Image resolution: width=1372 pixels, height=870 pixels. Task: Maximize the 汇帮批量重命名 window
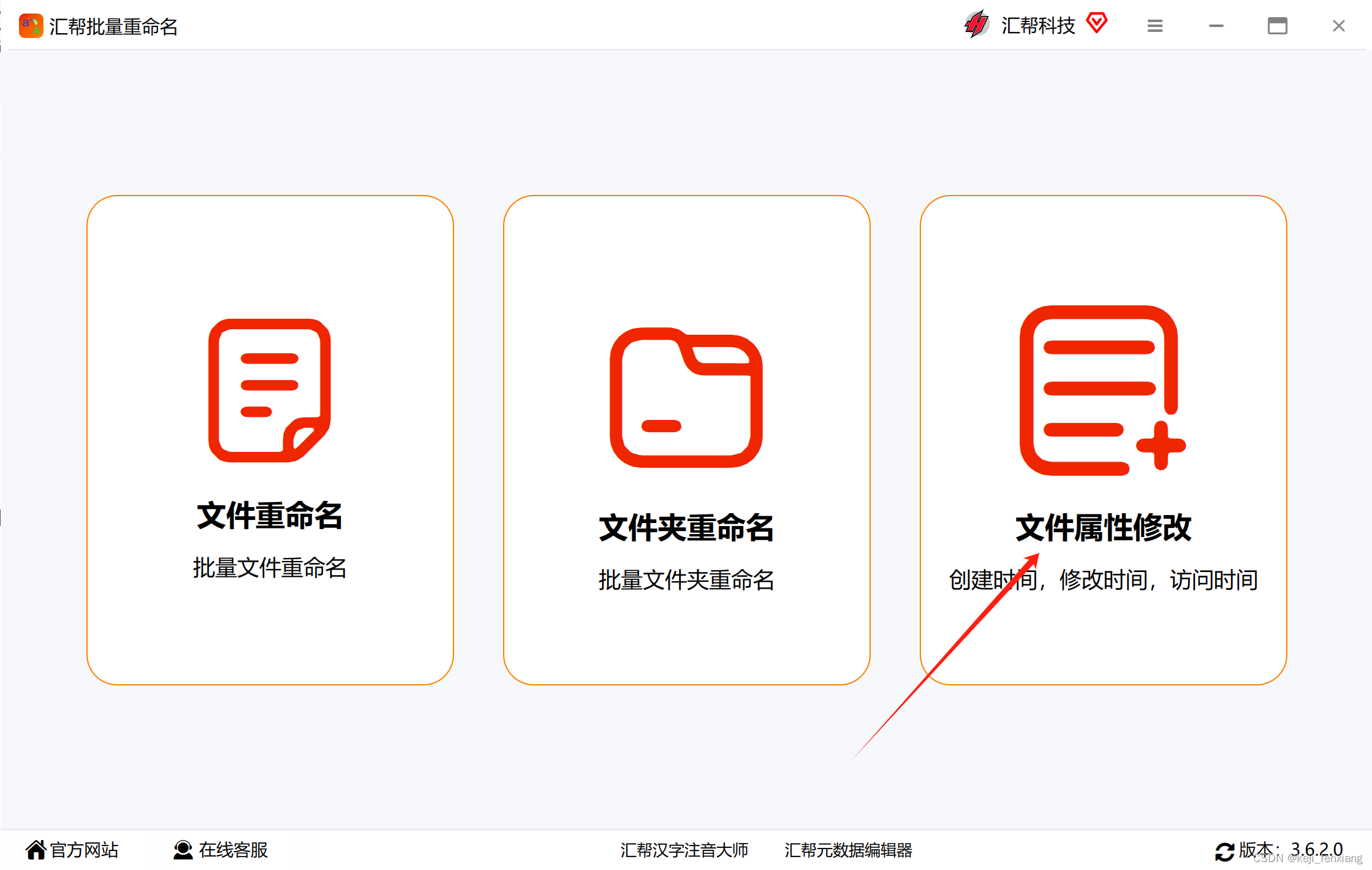1278,26
